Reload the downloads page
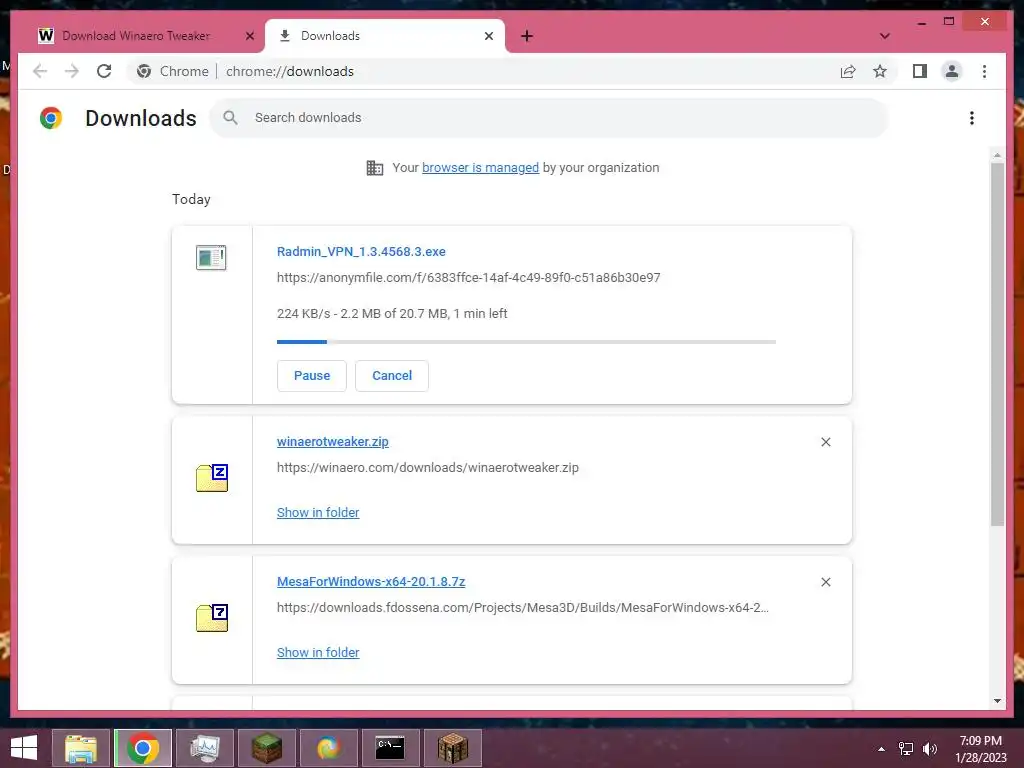This screenshot has height=768, width=1024. 104,71
